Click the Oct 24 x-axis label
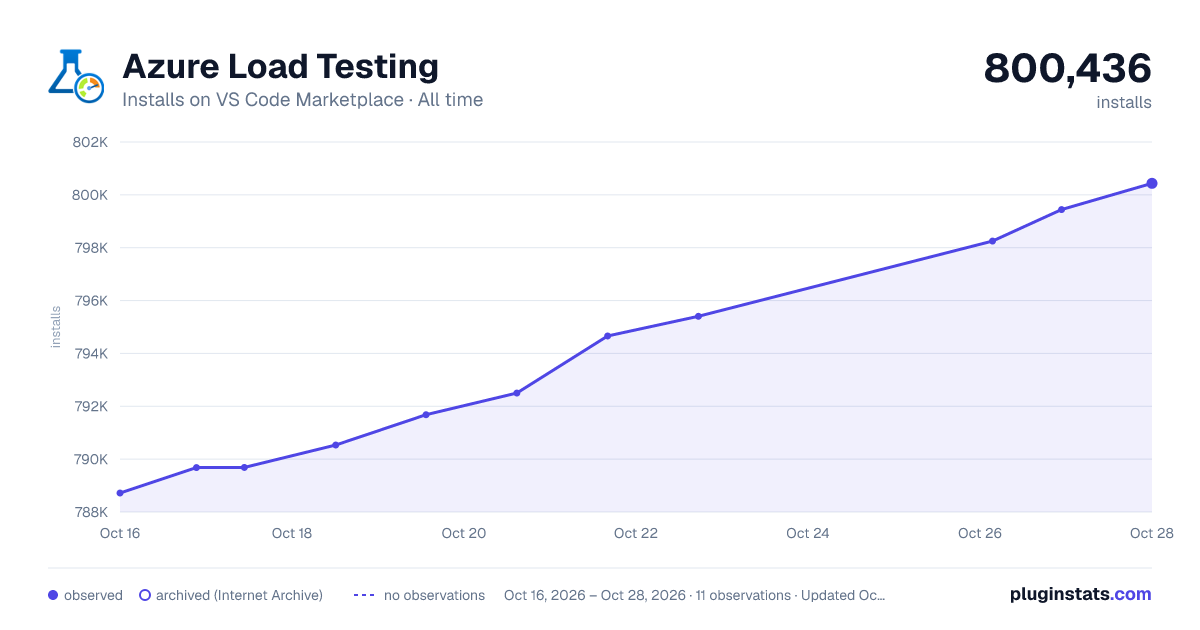 tap(807, 533)
